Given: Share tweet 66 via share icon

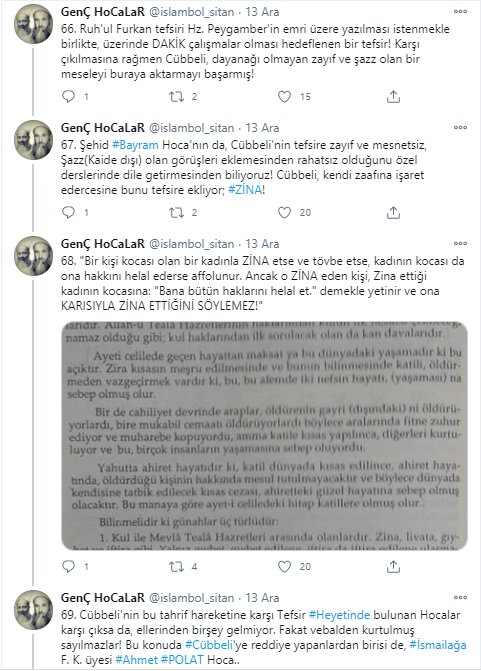Looking at the screenshot, I should click(x=393, y=97).
